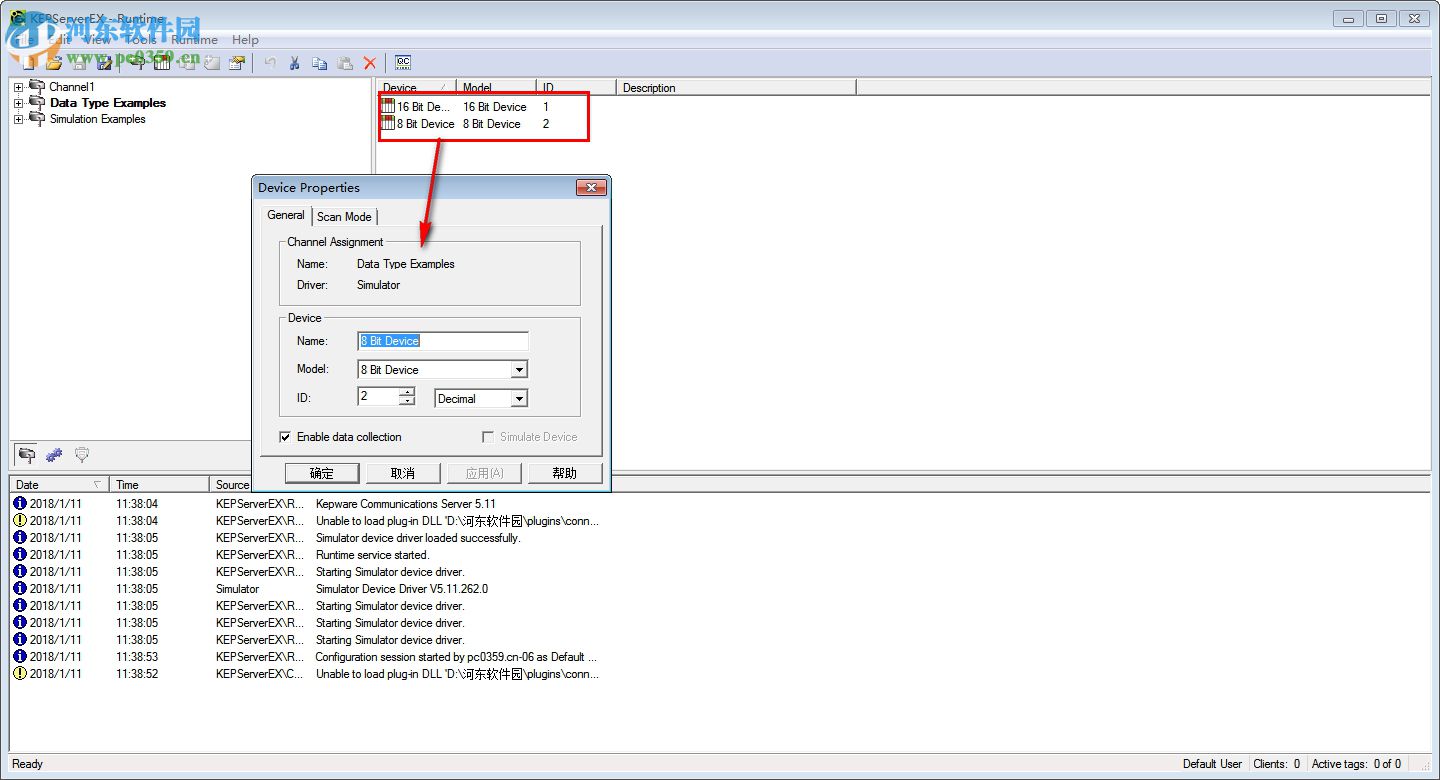The image size is (1440, 780).
Task: Click the 帮助 help button
Action: coord(565,473)
